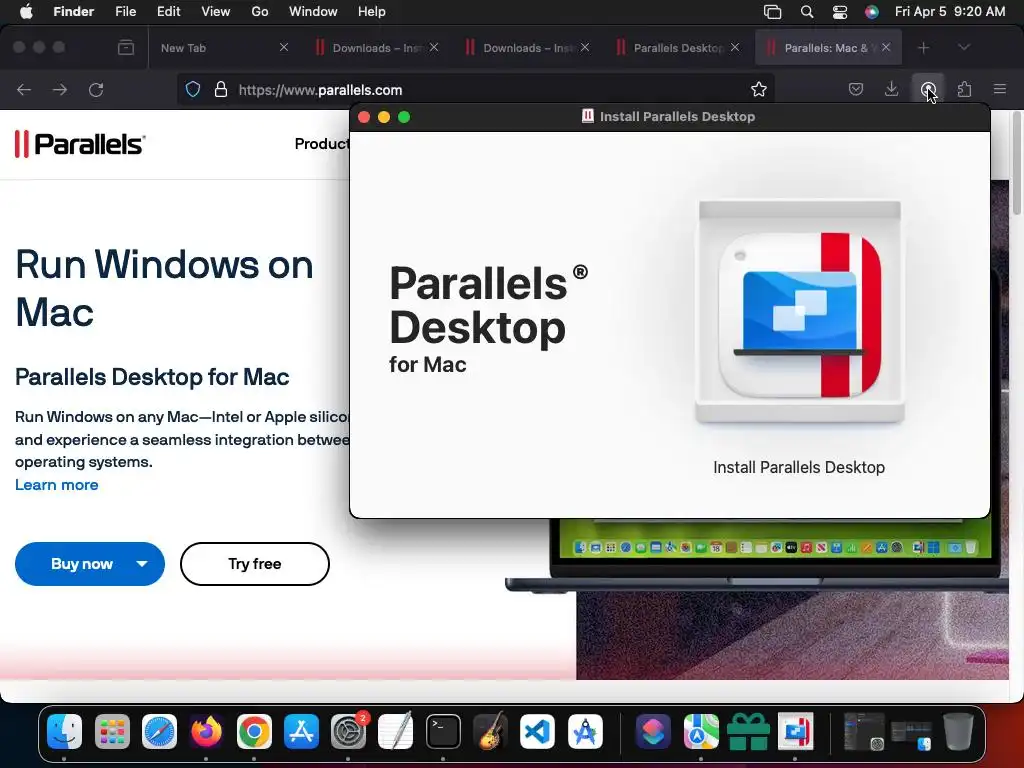Viewport: 1024px width, 768px height.
Task: Close the New Tab tab
Action: [x=284, y=47]
